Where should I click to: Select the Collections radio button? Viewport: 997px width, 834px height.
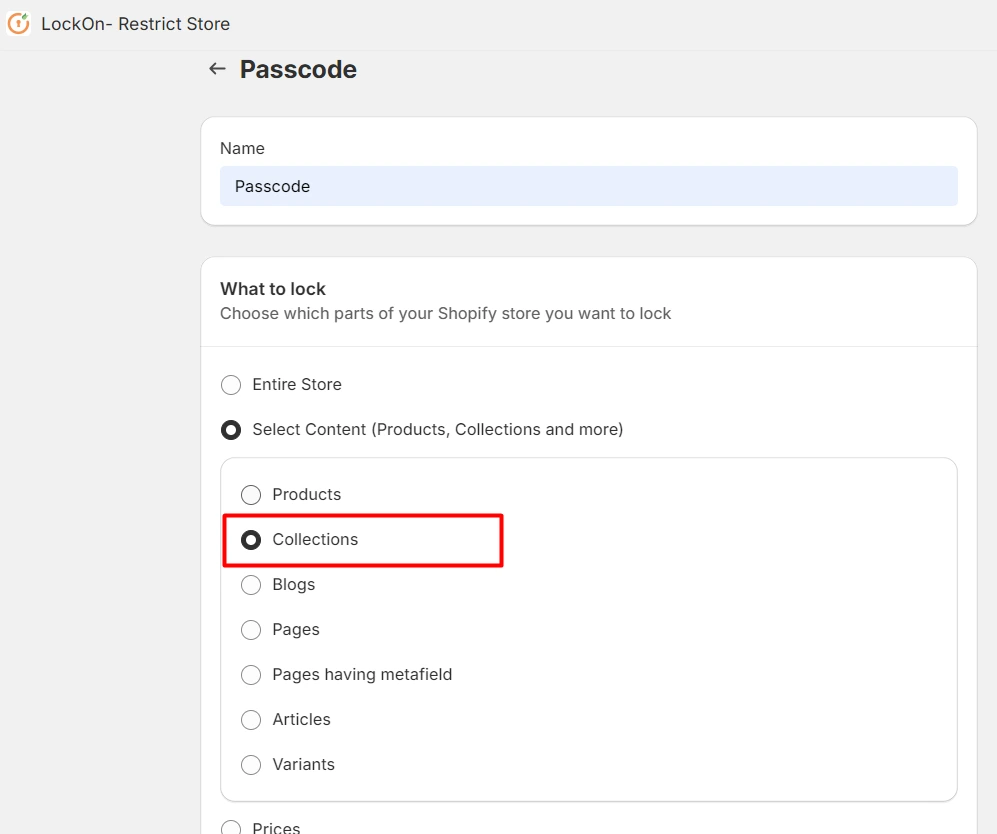[251, 540]
